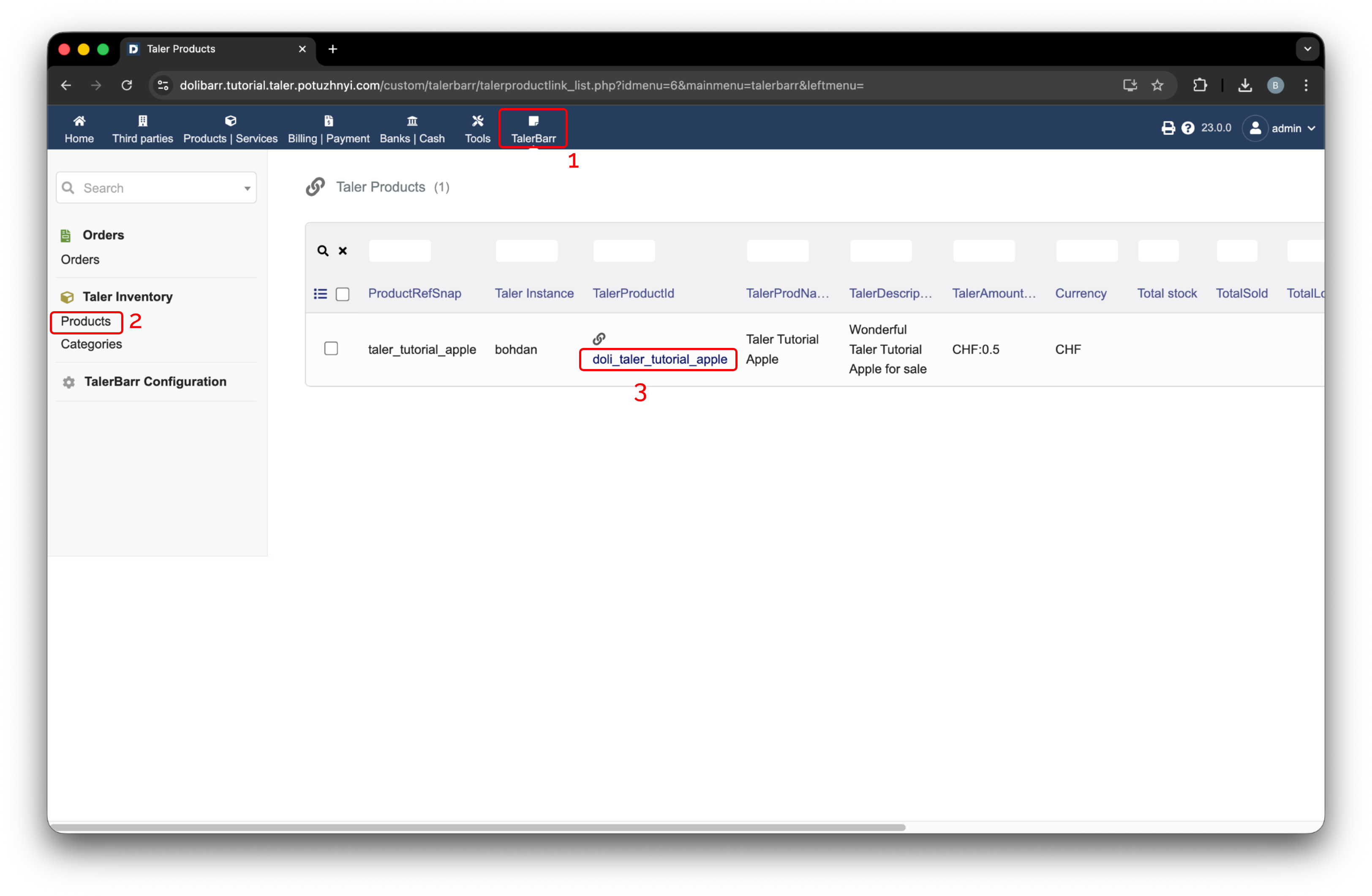This screenshot has width=1372, height=896.
Task: Click the Home icon in top menu
Action: pyautogui.click(x=79, y=121)
